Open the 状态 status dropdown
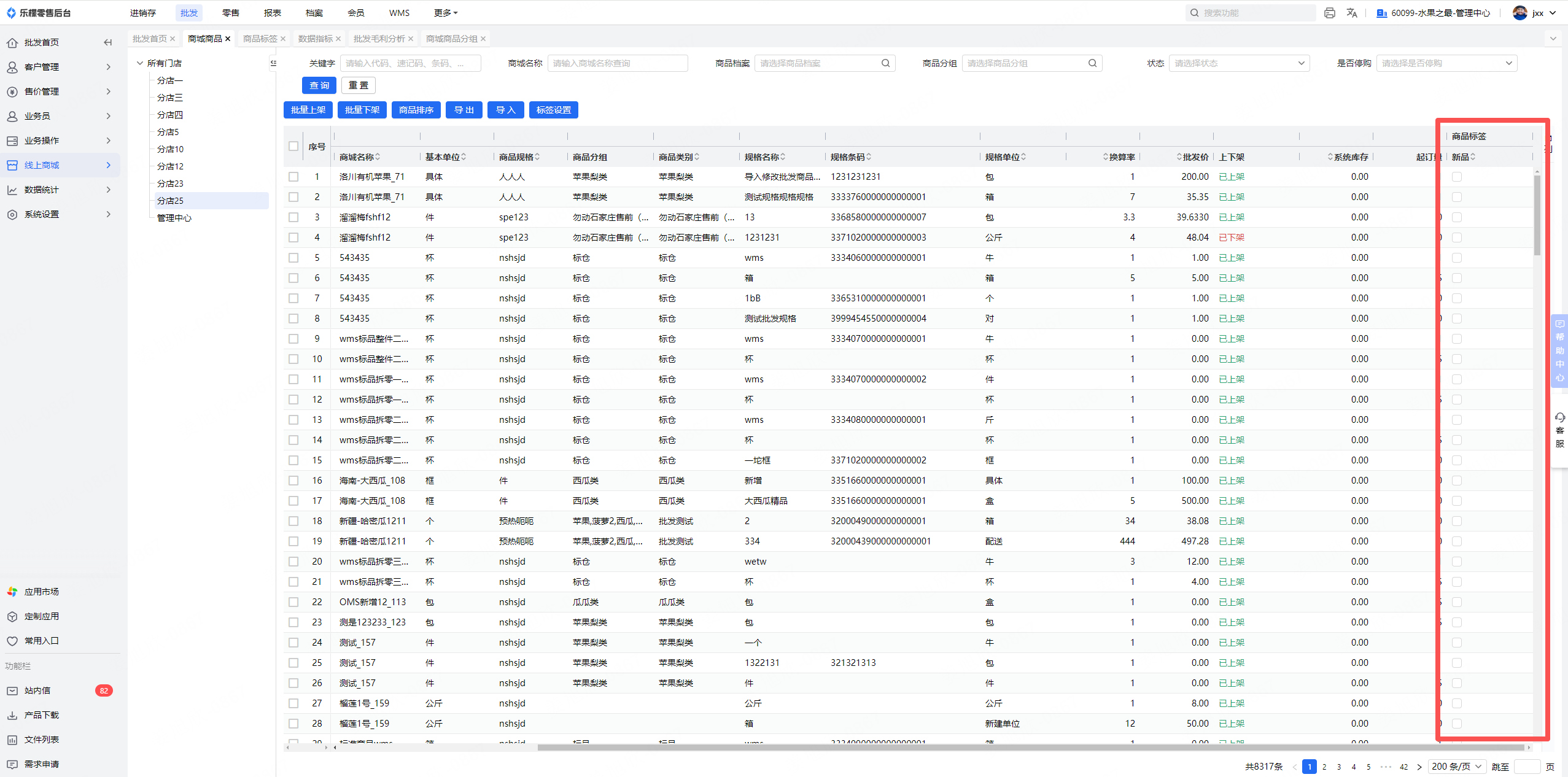 point(1239,63)
